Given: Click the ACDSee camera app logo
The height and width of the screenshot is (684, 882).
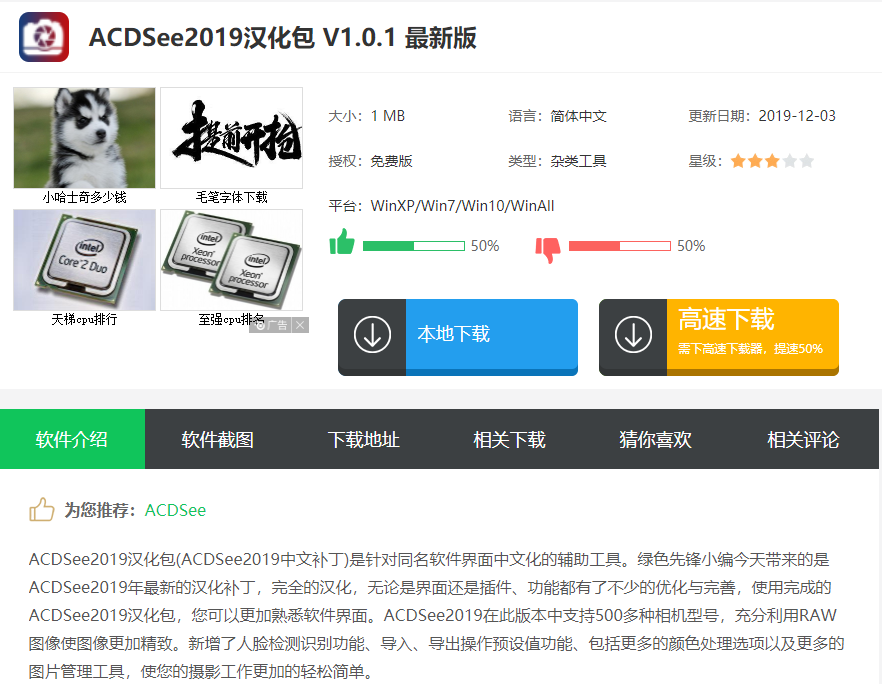Looking at the screenshot, I should click(44, 37).
